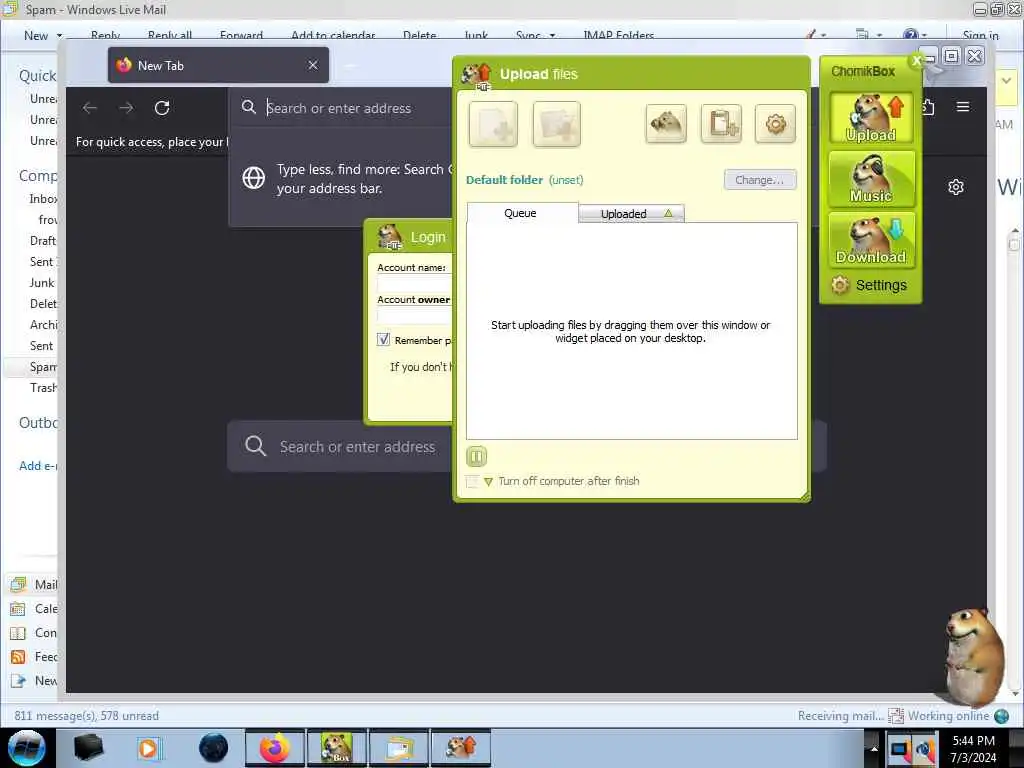This screenshot has height=768, width=1024.
Task: Click the Firefox back arrow
Action: pyautogui.click(x=90, y=108)
